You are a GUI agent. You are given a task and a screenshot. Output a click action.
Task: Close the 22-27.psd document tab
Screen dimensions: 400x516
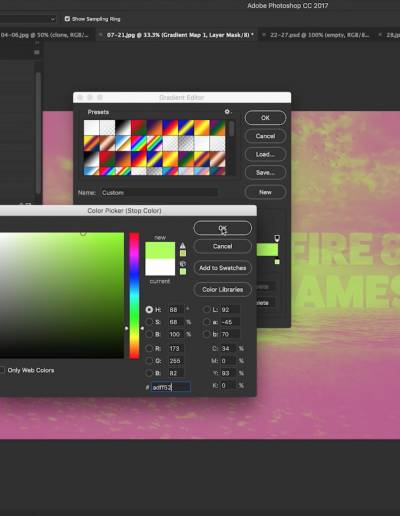coord(264,35)
